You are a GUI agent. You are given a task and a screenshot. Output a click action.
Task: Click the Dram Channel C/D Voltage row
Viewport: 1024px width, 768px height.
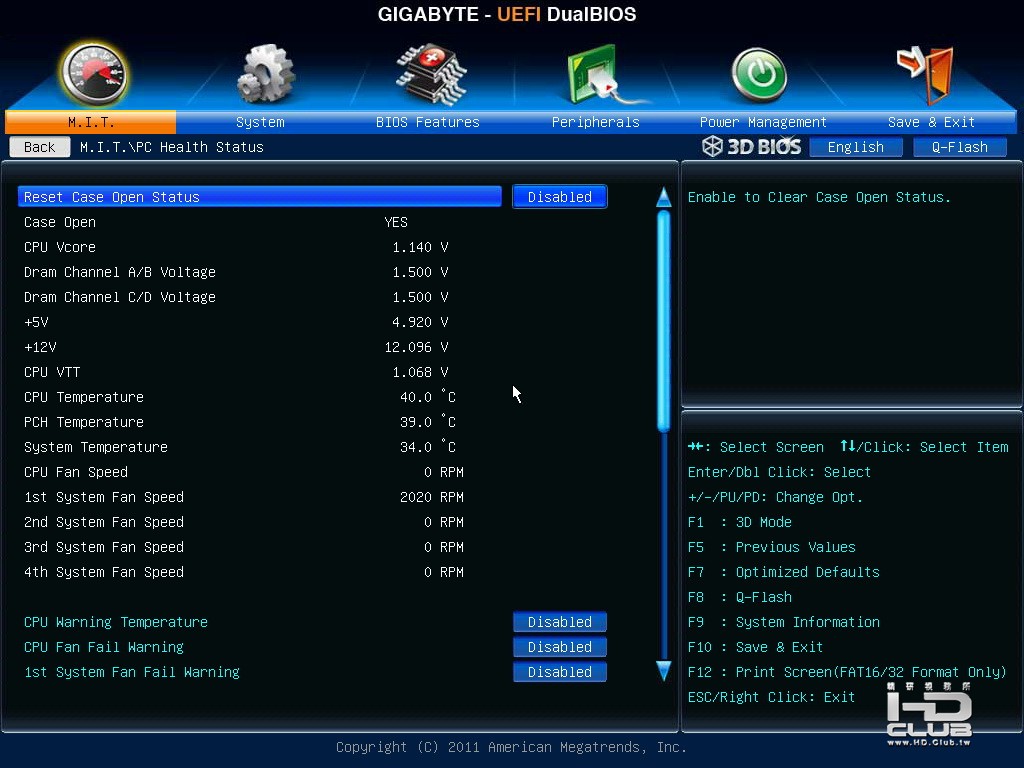(236, 297)
